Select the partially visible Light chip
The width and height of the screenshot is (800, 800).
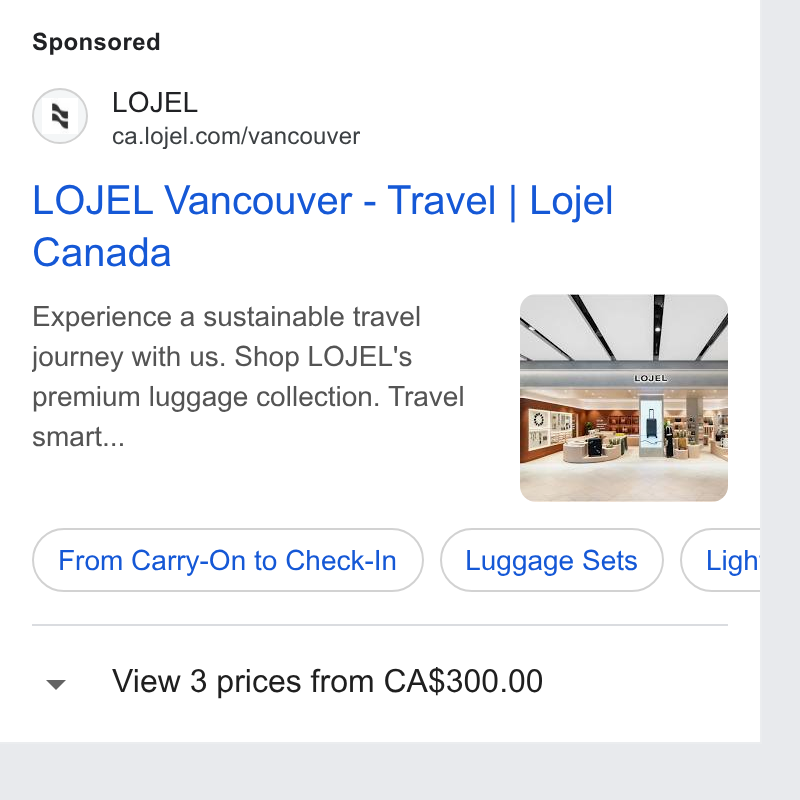[720, 560]
